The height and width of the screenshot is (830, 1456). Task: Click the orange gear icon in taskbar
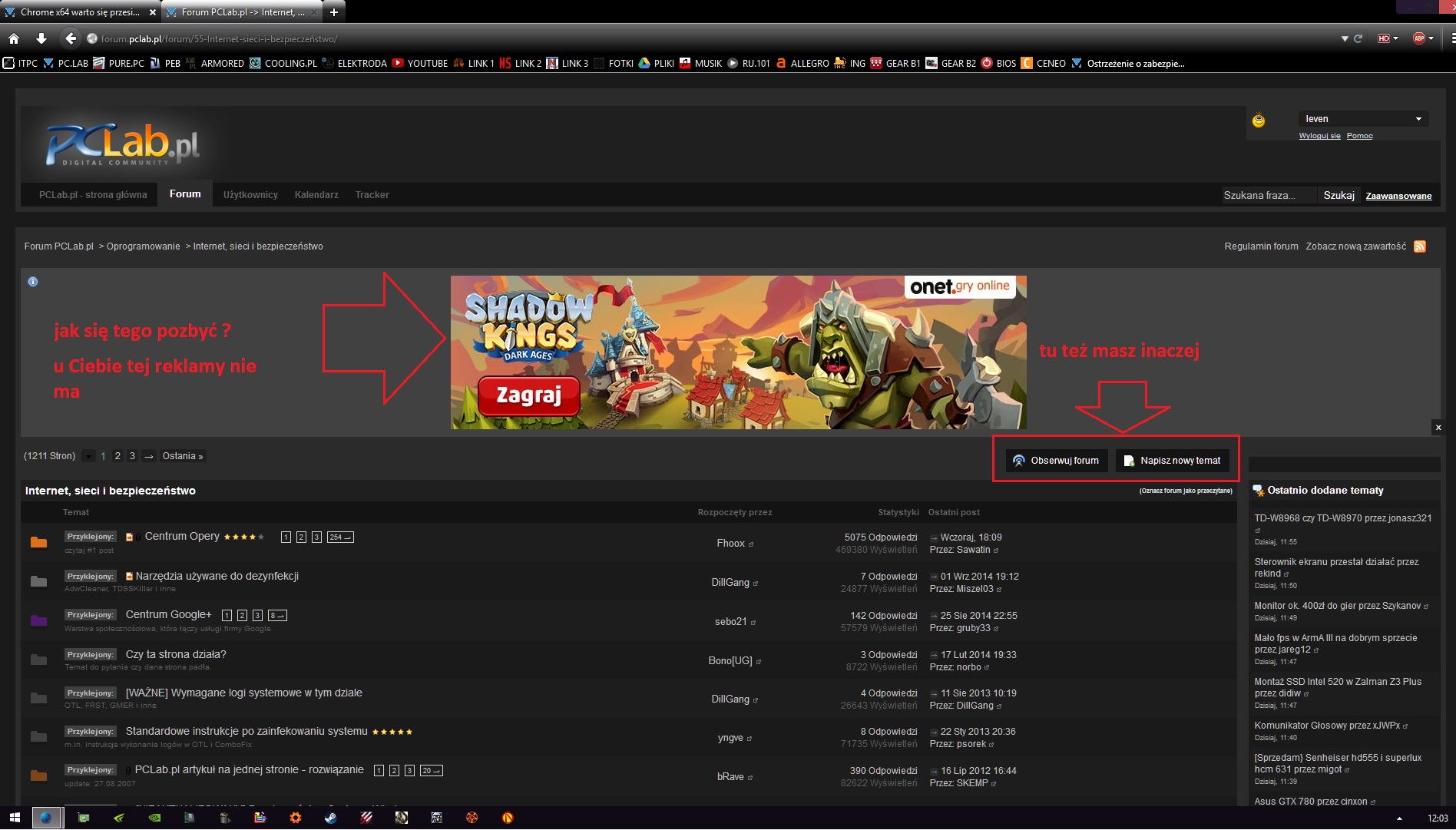[296, 818]
